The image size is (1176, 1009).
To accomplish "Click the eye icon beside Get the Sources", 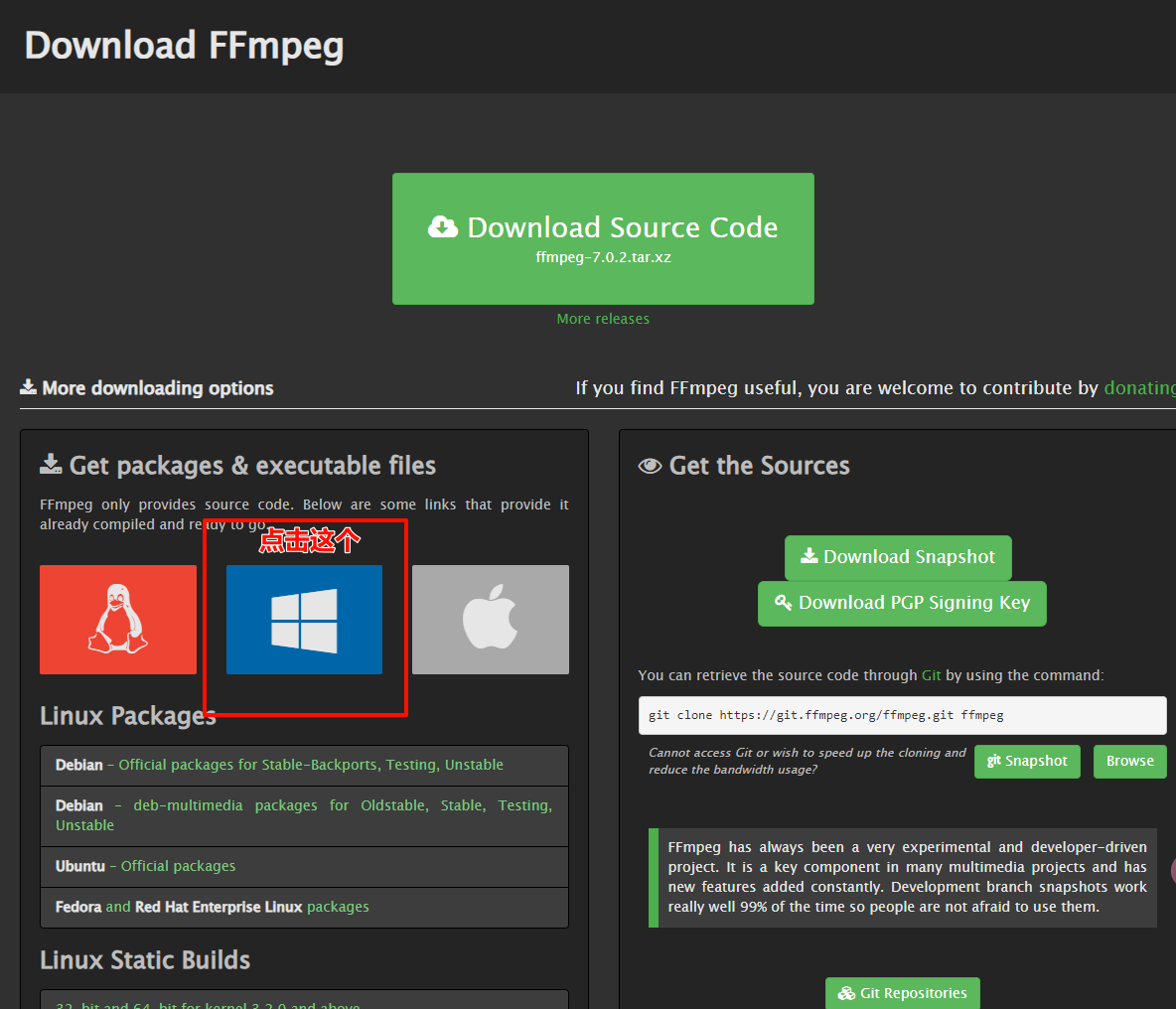I will click(x=650, y=467).
